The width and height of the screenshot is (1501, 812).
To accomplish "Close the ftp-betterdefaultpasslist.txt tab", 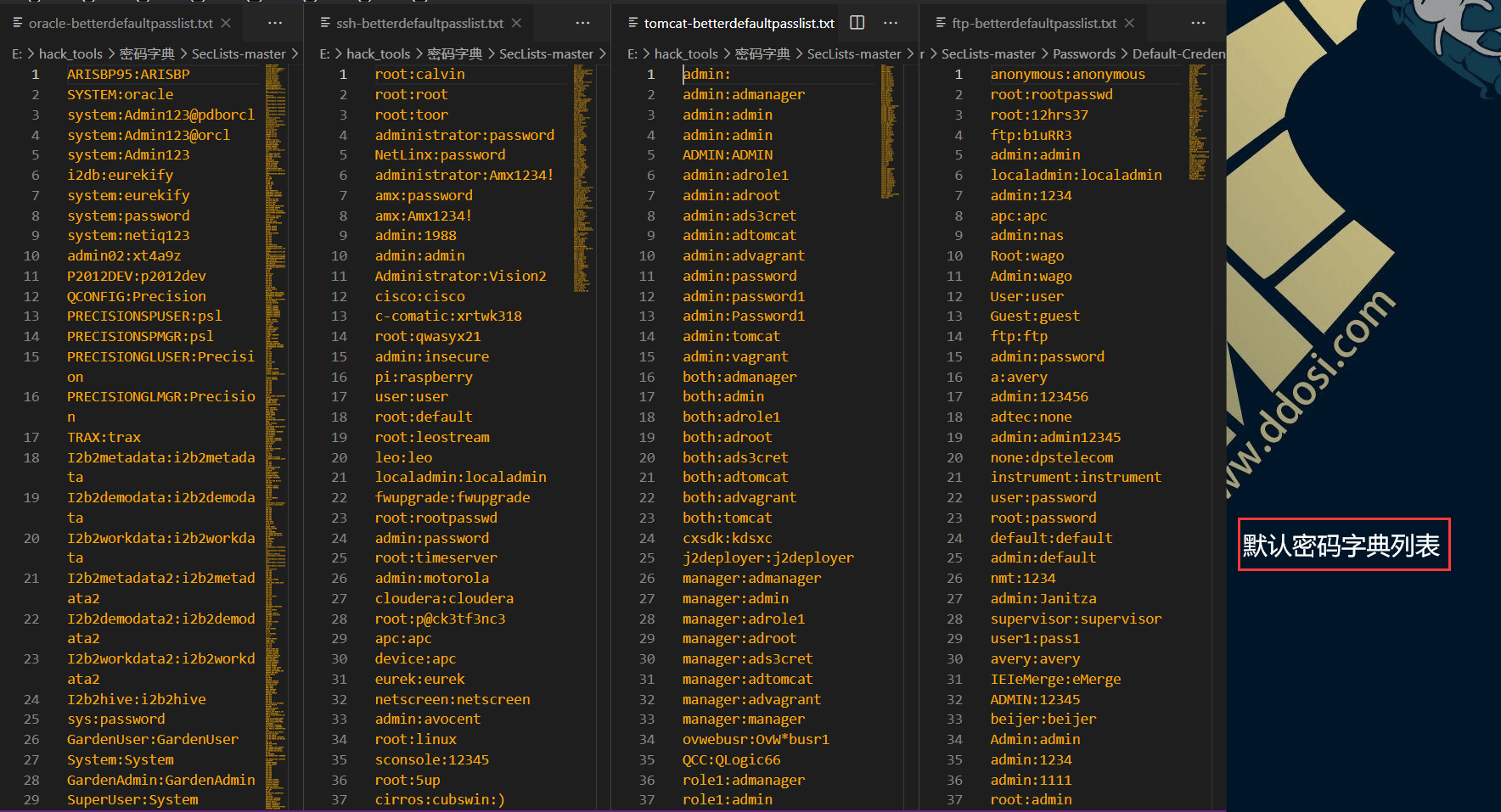I will 1129,23.
